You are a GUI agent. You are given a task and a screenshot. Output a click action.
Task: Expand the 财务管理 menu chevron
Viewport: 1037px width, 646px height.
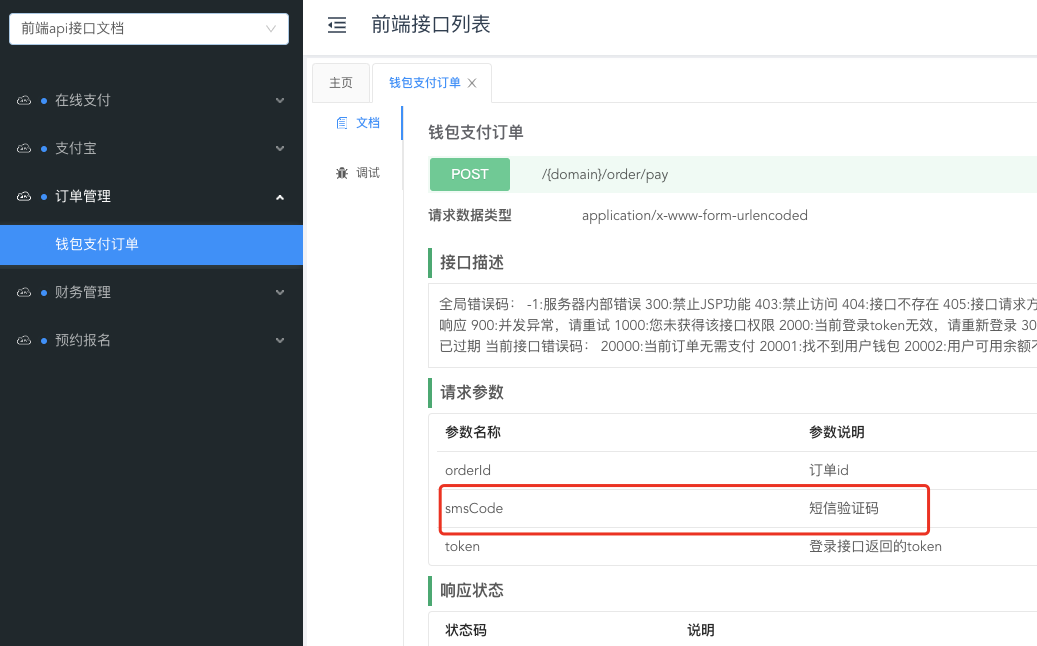[280, 292]
